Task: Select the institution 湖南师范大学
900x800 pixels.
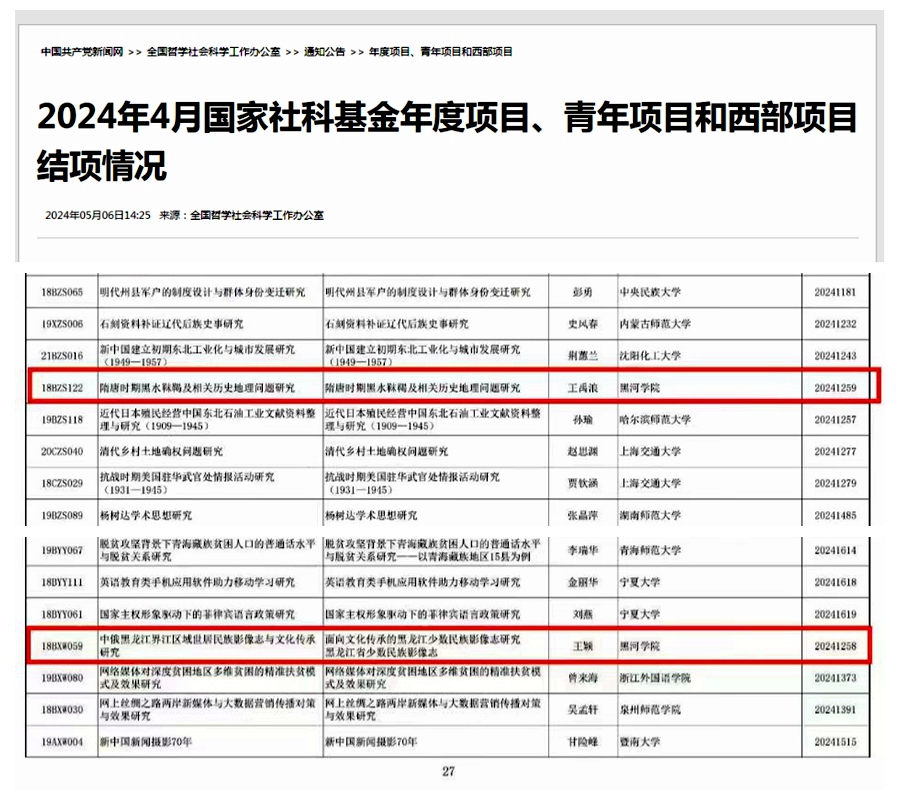Action: [650, 515]
